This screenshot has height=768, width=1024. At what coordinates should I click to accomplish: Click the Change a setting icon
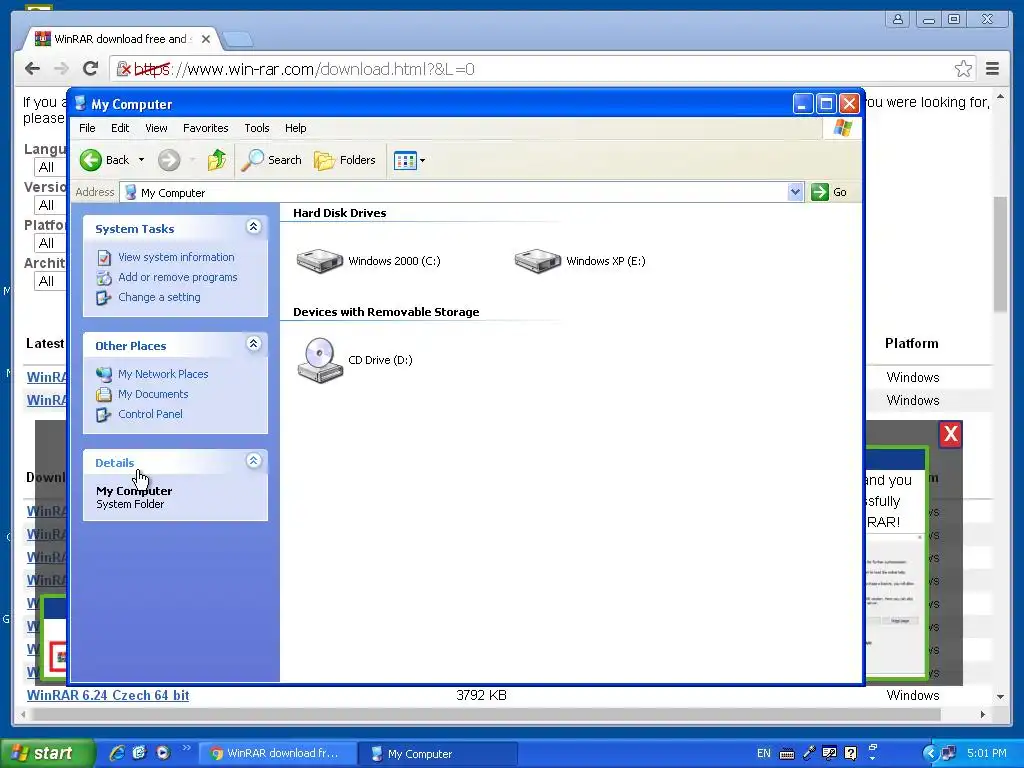tap(104, 298)
